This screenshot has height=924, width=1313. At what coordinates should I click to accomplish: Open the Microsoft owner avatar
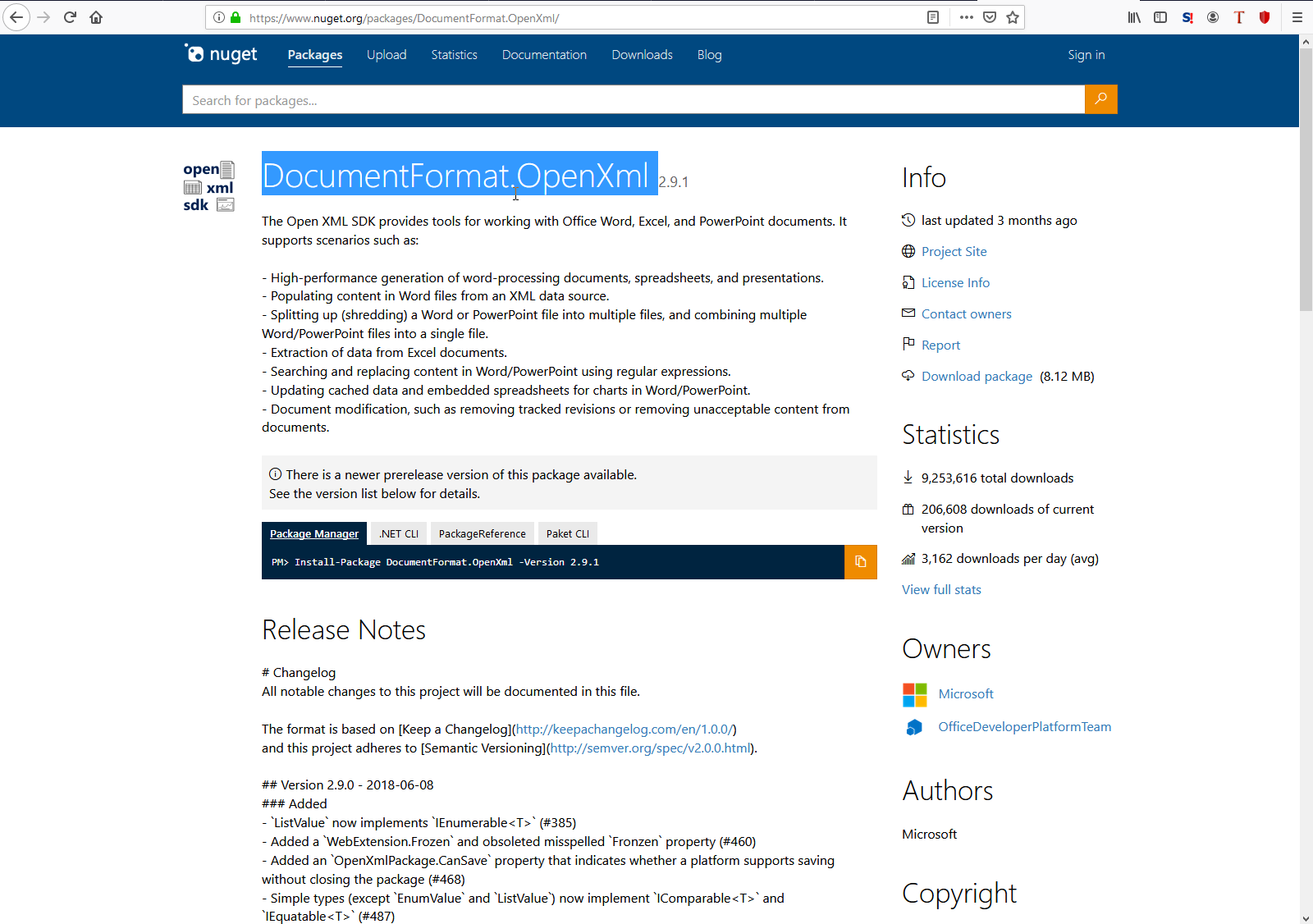915,694
